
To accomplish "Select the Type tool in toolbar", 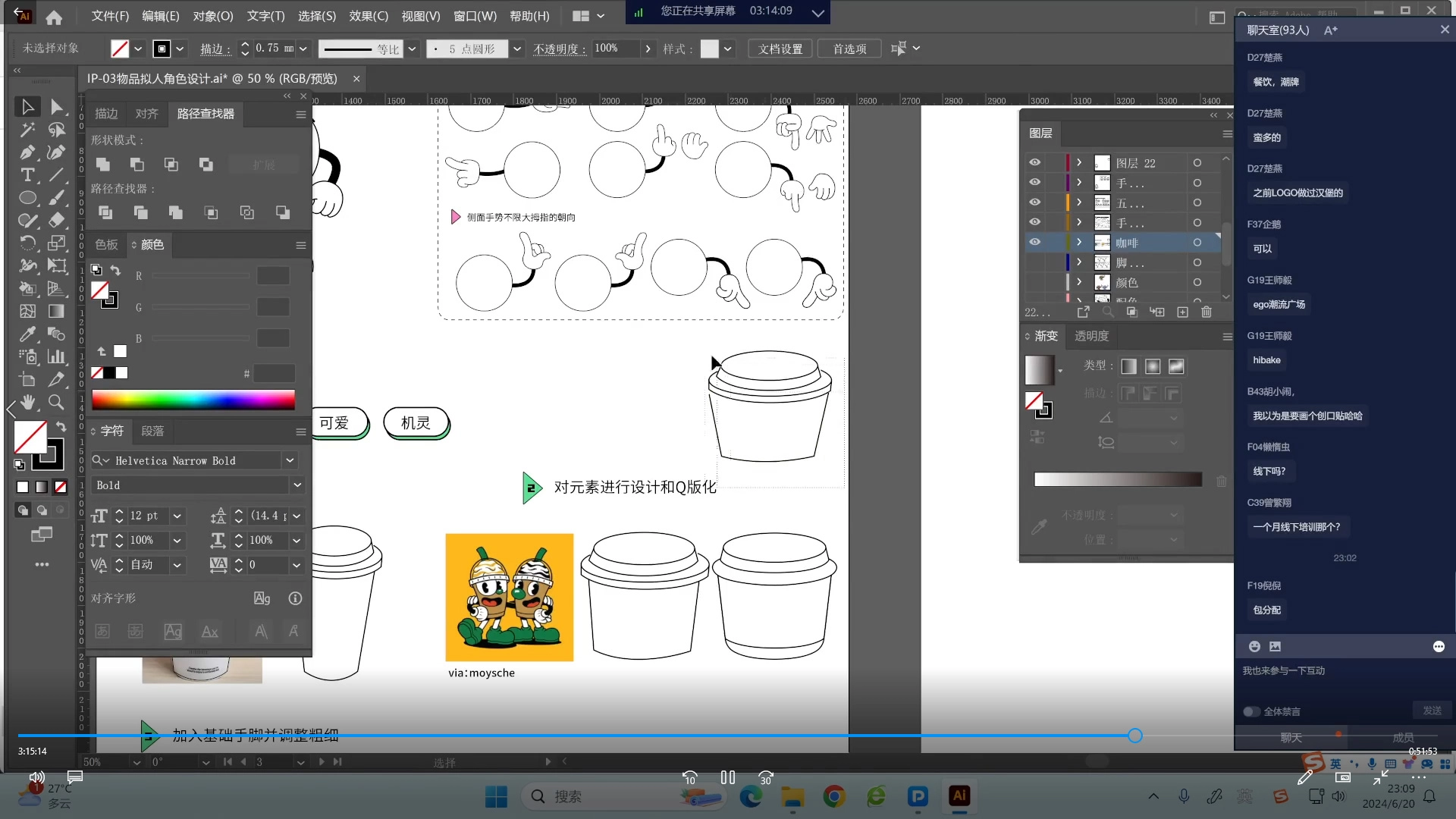I will tap(27, 175).
